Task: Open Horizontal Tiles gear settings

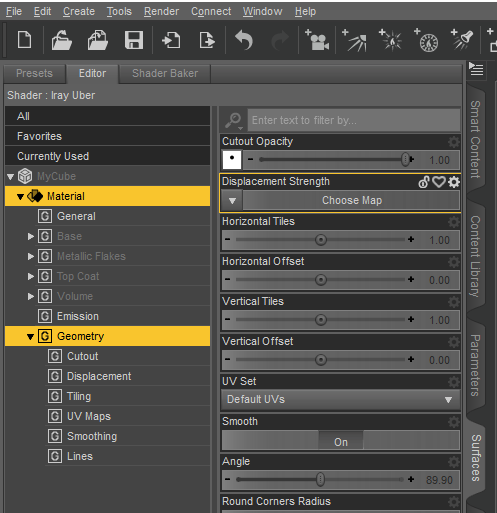Action: [454, 222]
